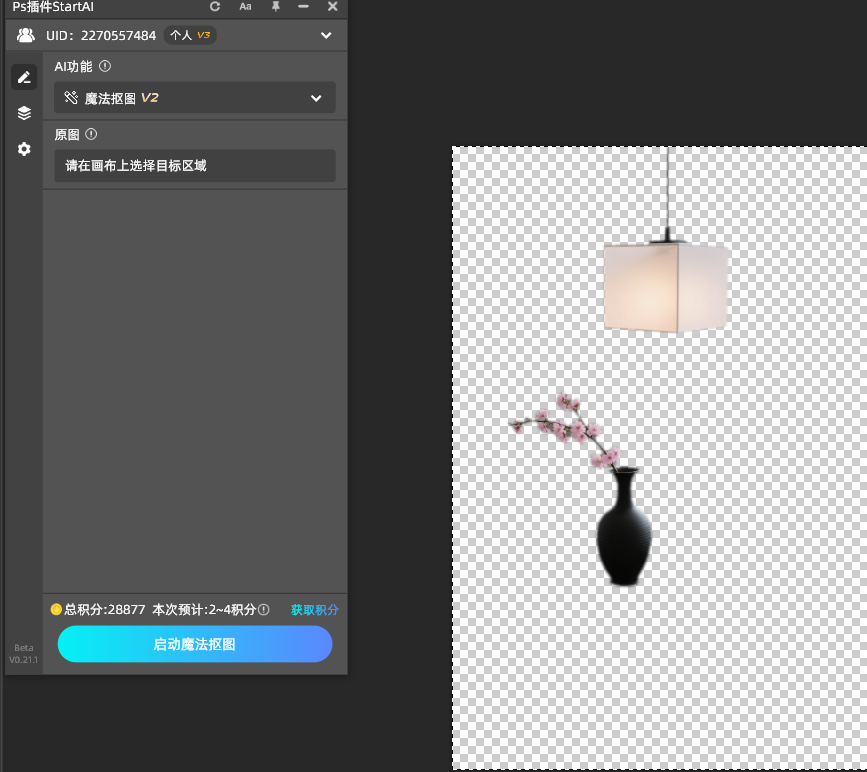Expand the account chevron in UID row
The image size is (867, 772).
[x=326, y=36]
